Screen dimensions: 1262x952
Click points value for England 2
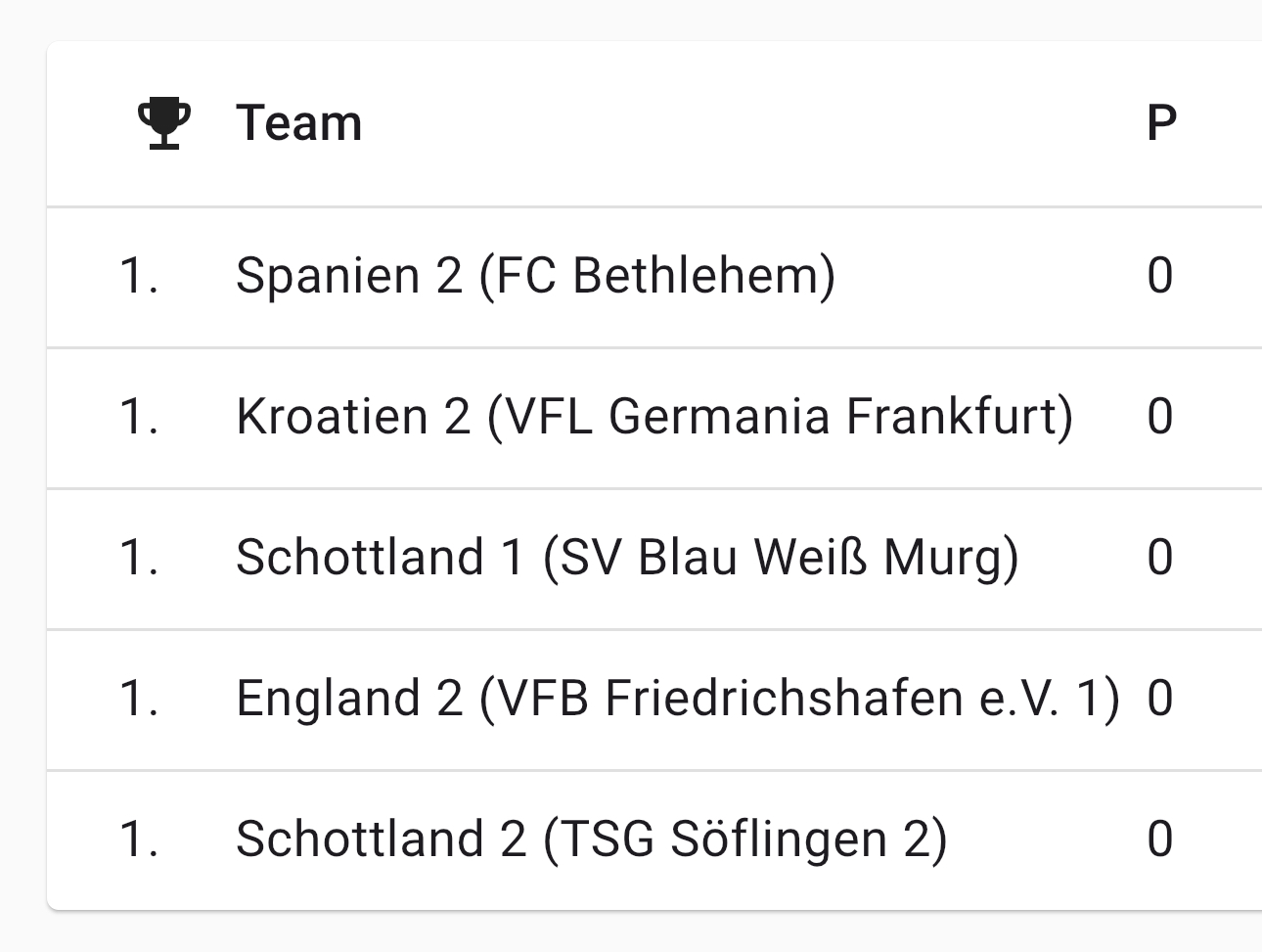1160,698
